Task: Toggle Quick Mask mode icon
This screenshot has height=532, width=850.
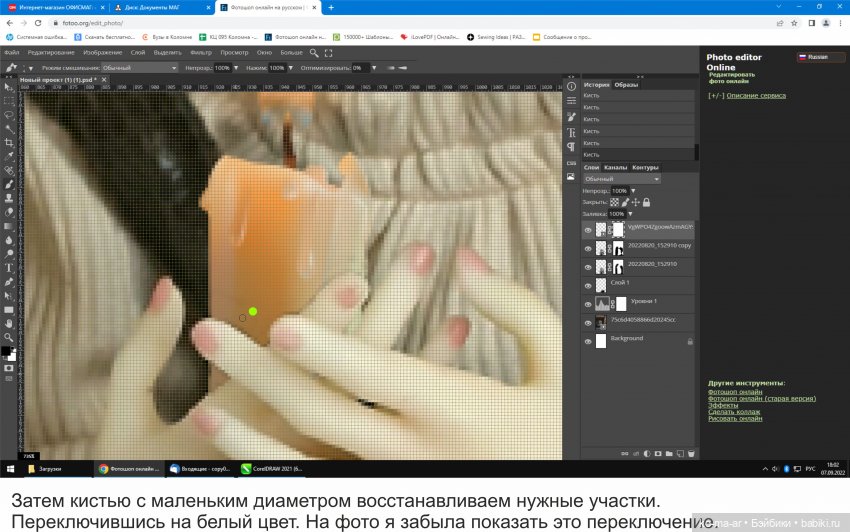Action: coord(9,368)
